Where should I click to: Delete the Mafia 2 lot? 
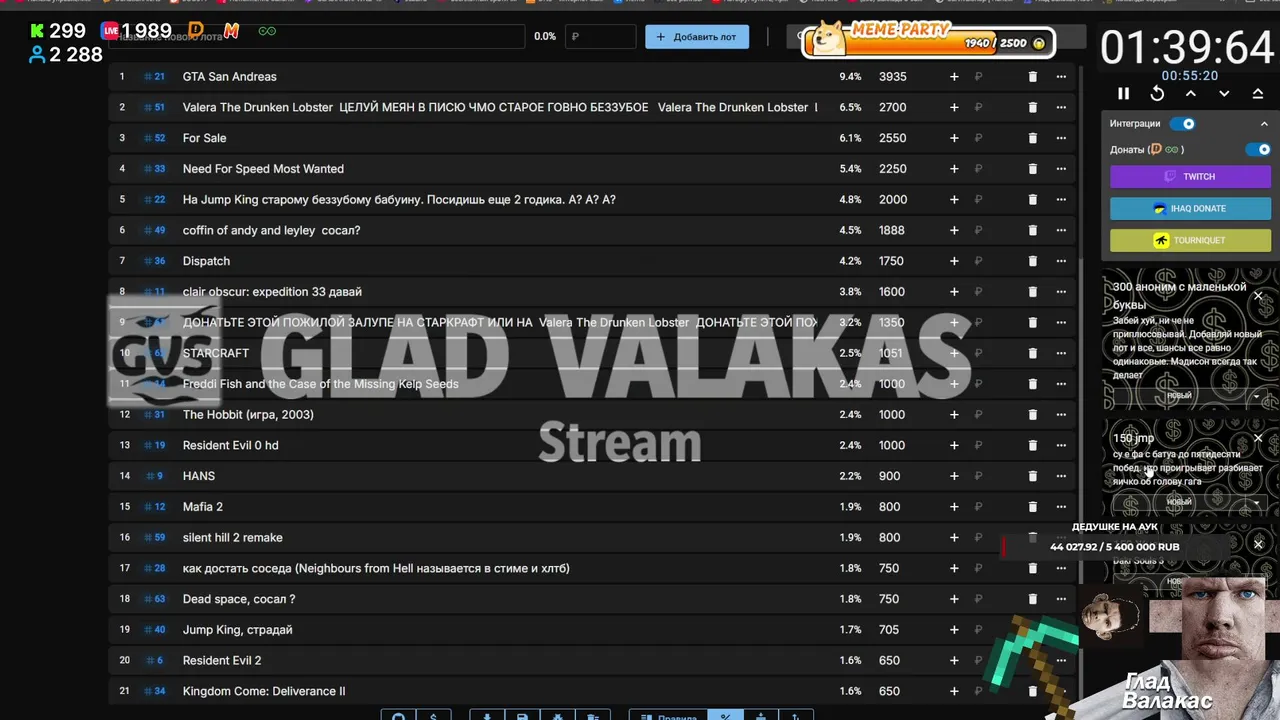click(x=1033, y=507)
